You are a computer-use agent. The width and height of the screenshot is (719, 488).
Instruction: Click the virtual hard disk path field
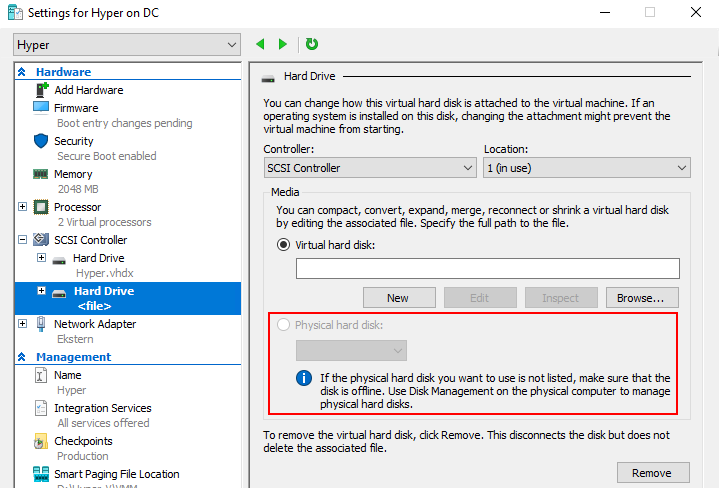tap(487, 268)
